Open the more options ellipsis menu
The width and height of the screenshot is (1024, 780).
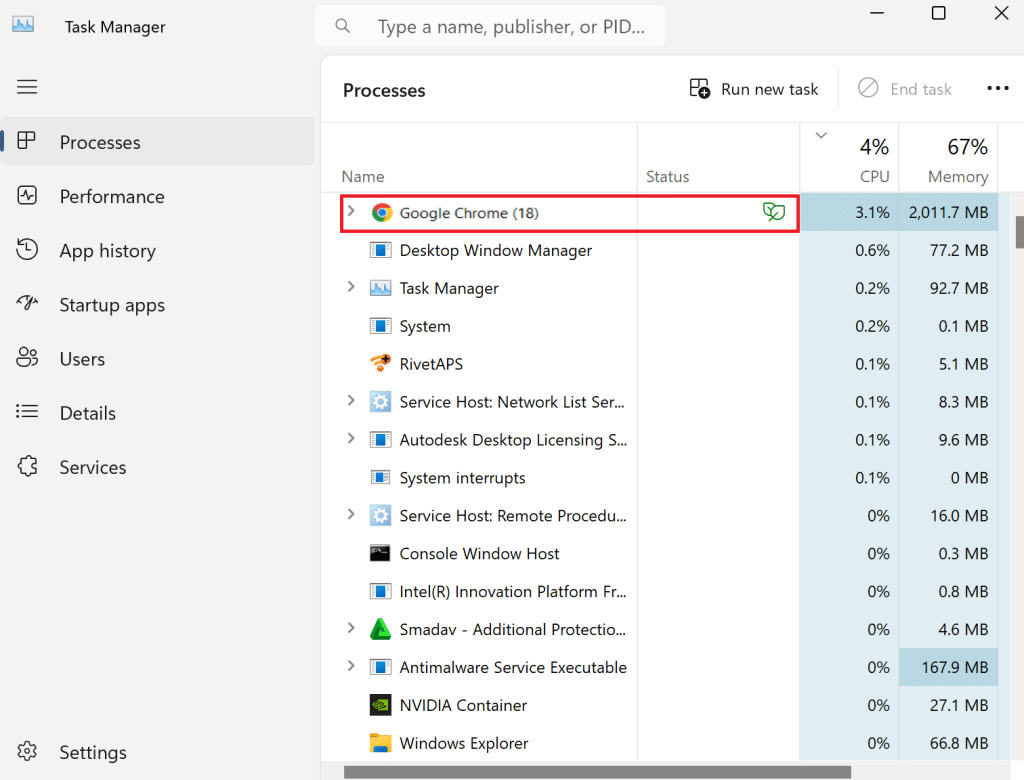(x=998, y=88)
